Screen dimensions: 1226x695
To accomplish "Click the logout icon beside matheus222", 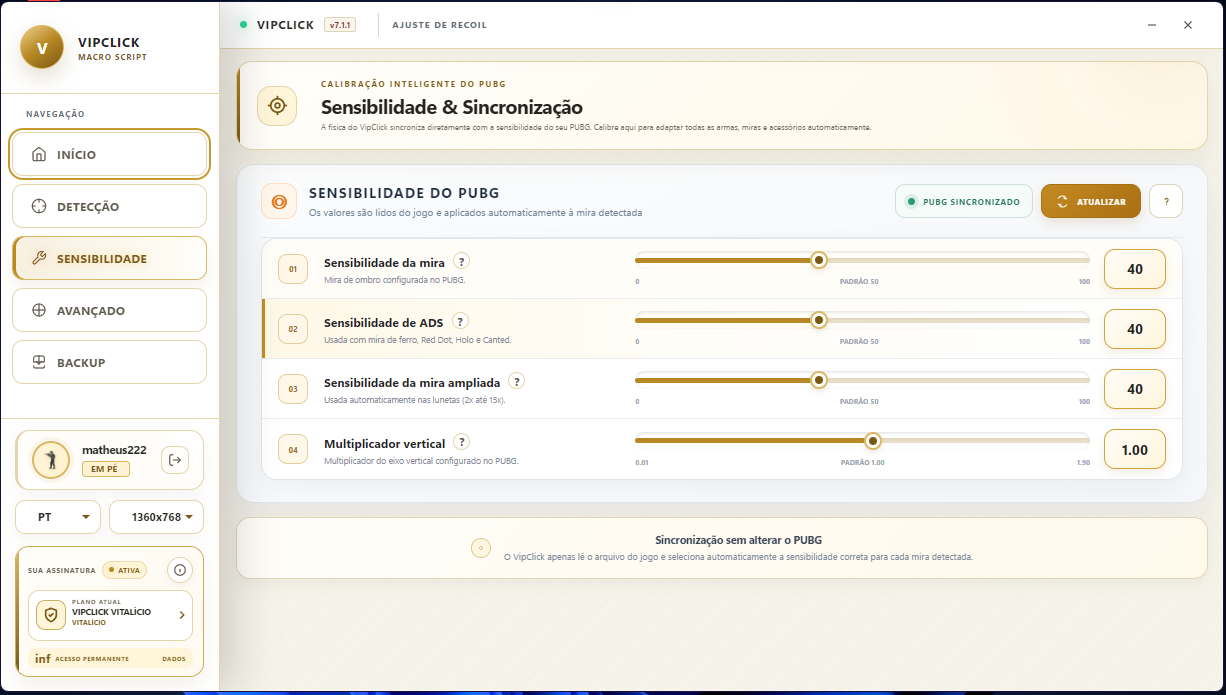I will [175, 460].
